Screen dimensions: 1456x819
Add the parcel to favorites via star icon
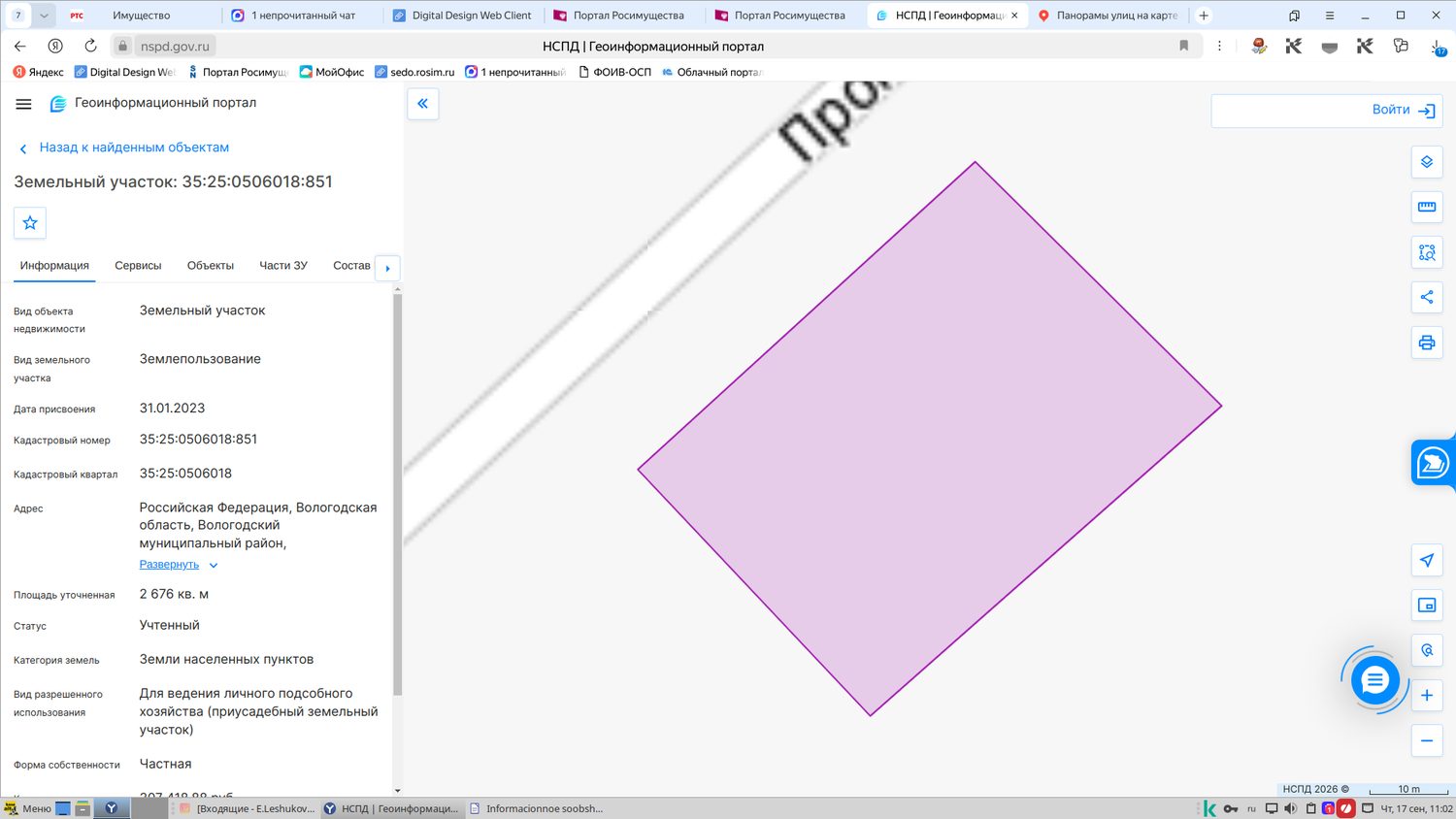pyautogui.click(x=30, y=223)
